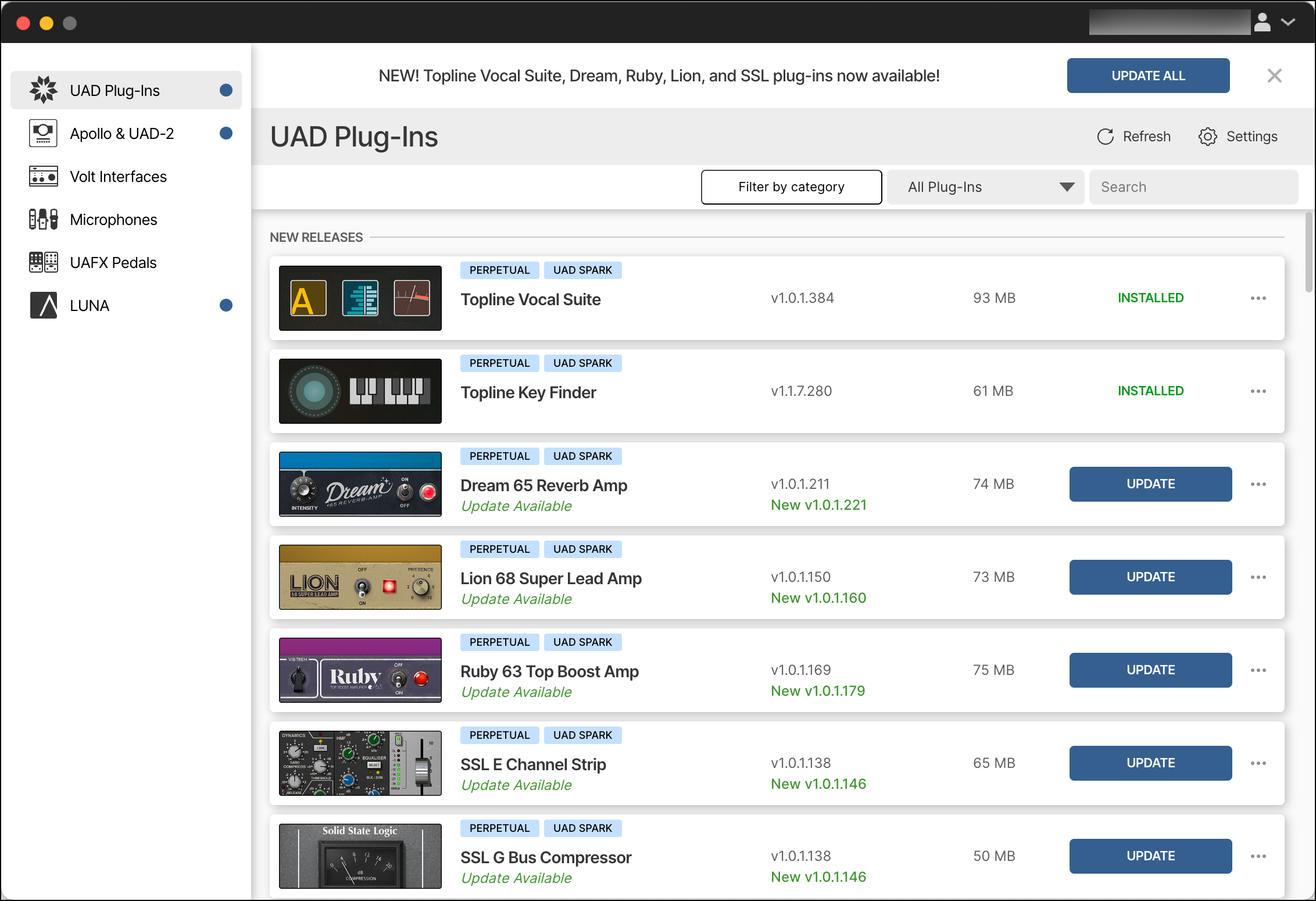Click the Apollo & UAD-2 device icon
This screenshot has height=901, width=1316.
point(44,133)
